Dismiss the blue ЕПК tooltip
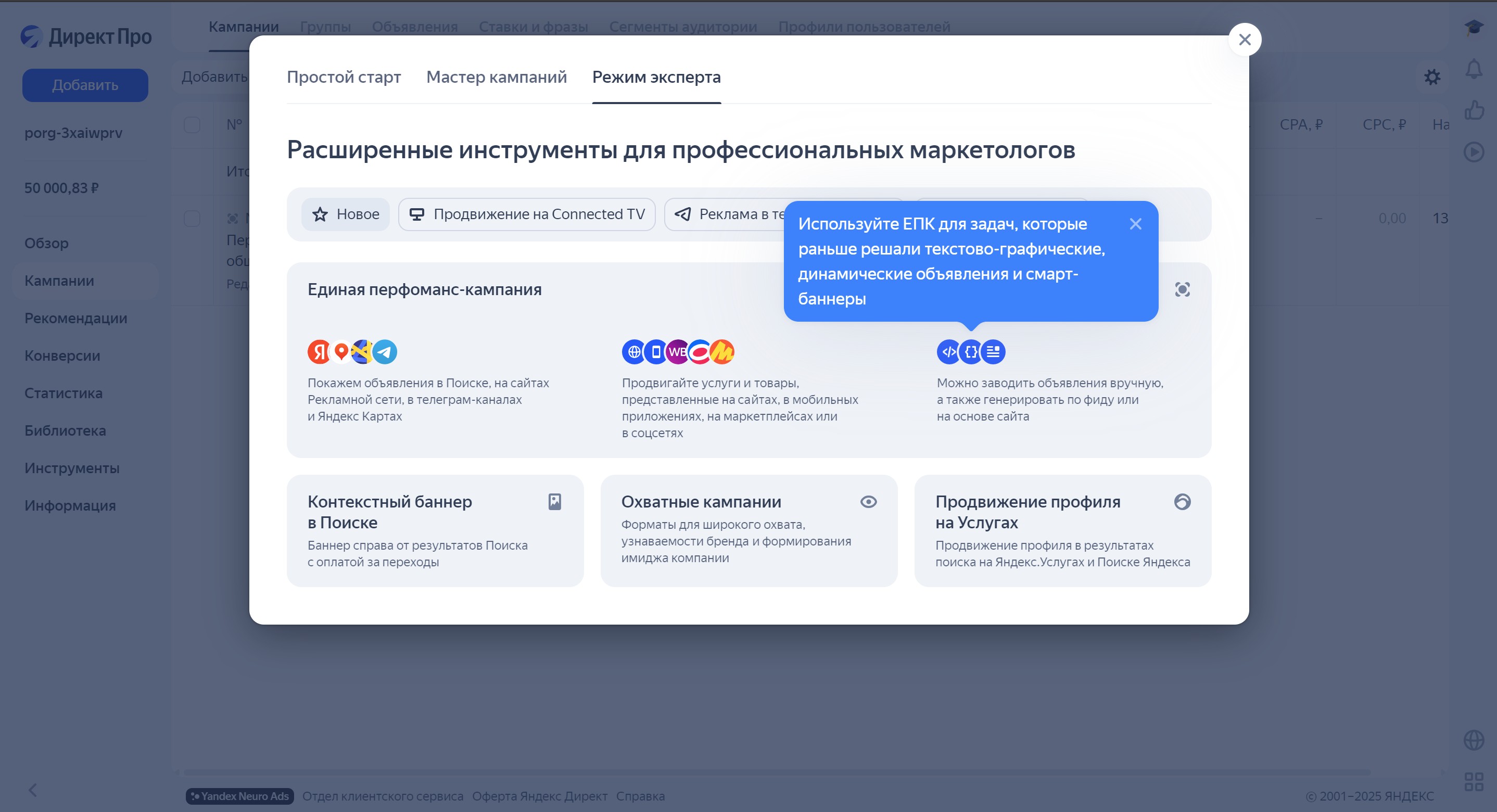Viewport: 1497px width, 812px height. [x=1136, y=224]
